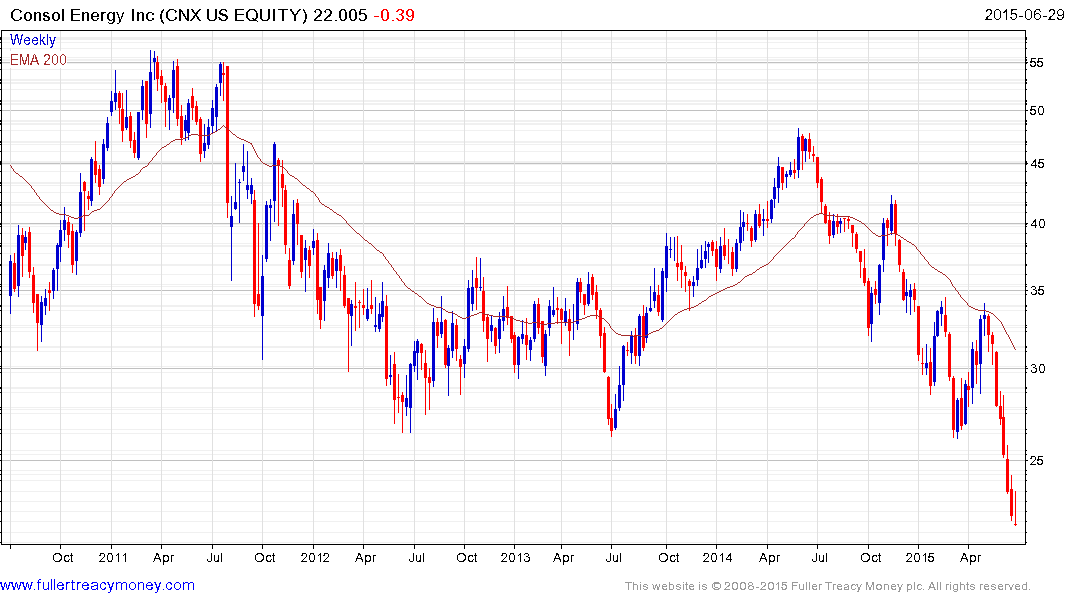This screenshot has height=600, width=1075.
Task: Click the 2011 year label on time axis
Action: click(113, 557)
